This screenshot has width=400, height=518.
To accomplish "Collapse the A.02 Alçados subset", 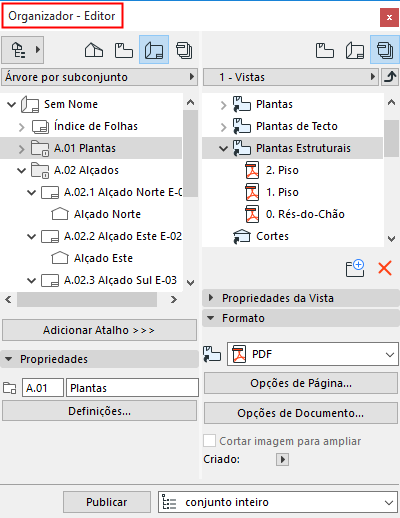I will (x=22, y=171).
